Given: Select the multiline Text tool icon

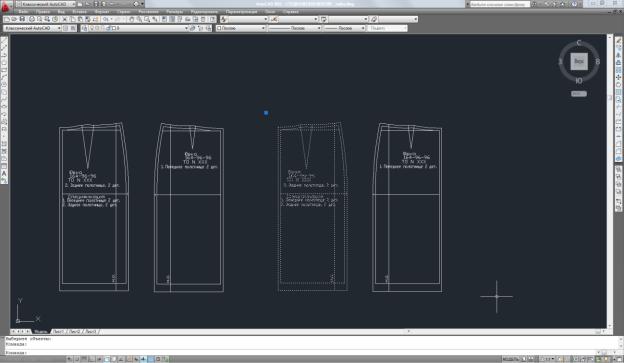Looking at the screenshot, I should [4, 174].
